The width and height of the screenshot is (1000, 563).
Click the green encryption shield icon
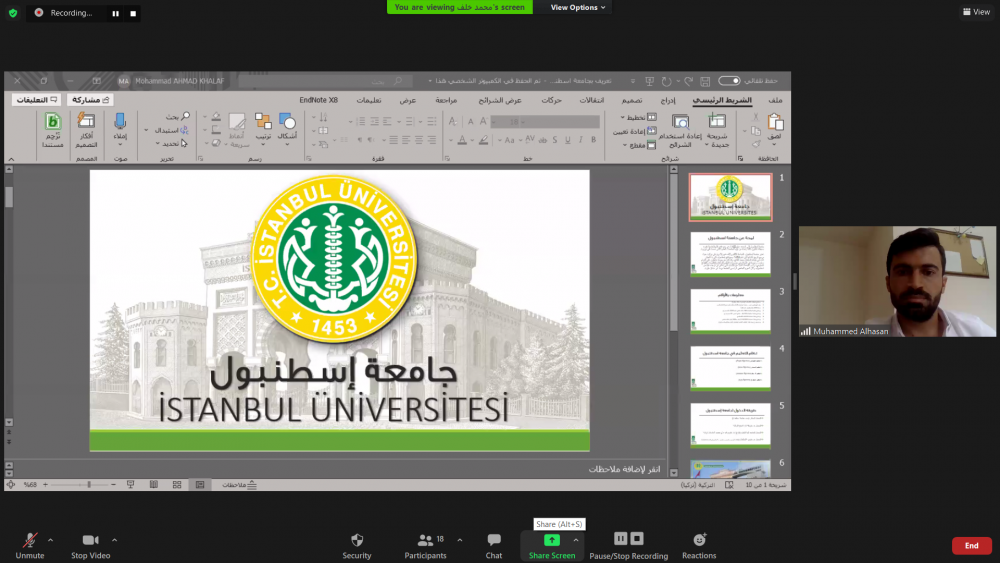(13, 13)
